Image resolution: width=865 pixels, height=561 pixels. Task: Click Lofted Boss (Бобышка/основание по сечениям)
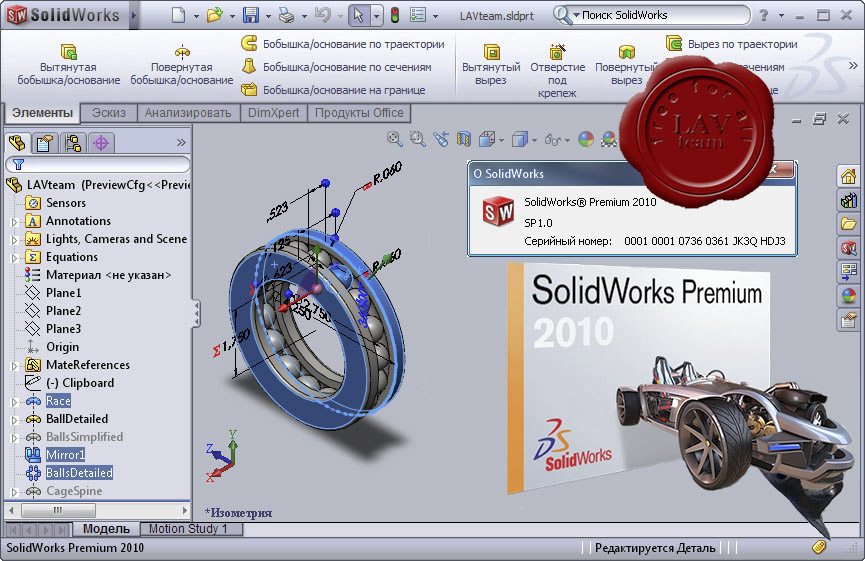(x=337, y=67)
